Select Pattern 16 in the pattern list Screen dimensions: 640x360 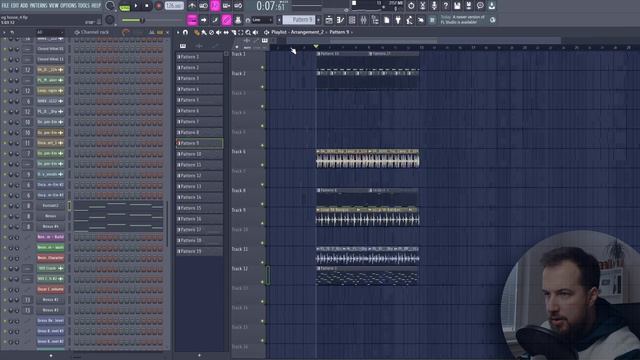(199, 219)
